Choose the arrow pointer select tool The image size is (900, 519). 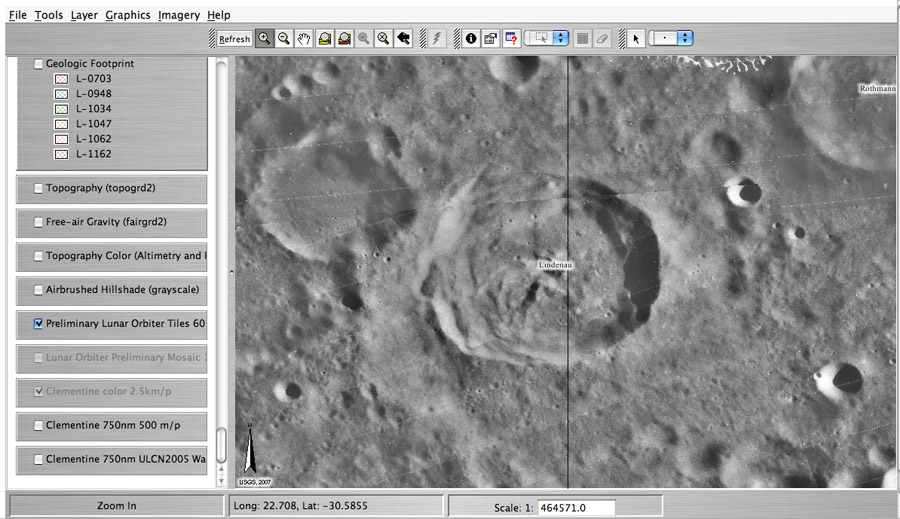point(637,38)
